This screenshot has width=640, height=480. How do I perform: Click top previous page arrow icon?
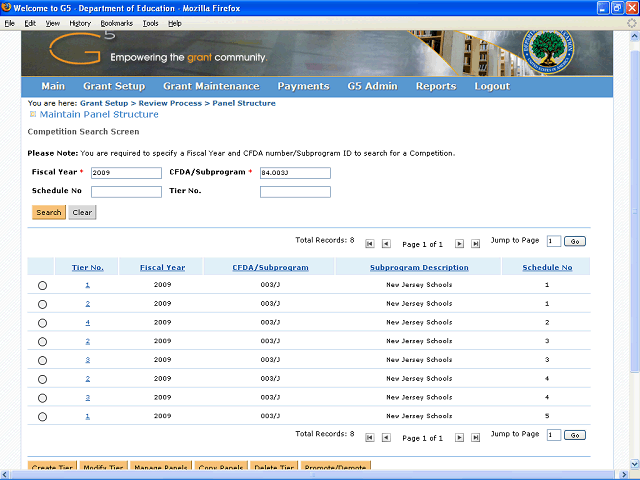click(386, 243)
